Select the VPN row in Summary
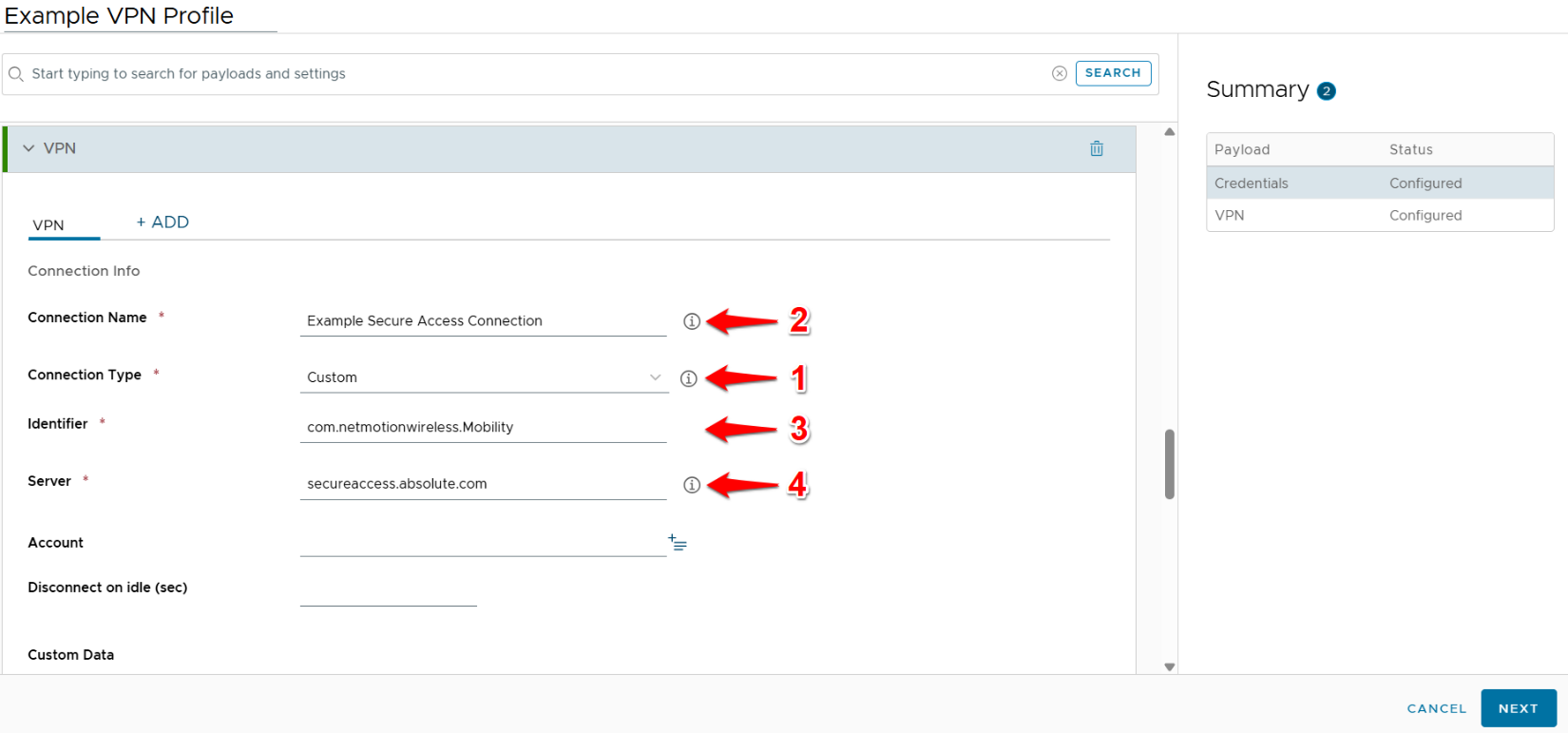This screenshot has width=1568, height=733. 1380,215
